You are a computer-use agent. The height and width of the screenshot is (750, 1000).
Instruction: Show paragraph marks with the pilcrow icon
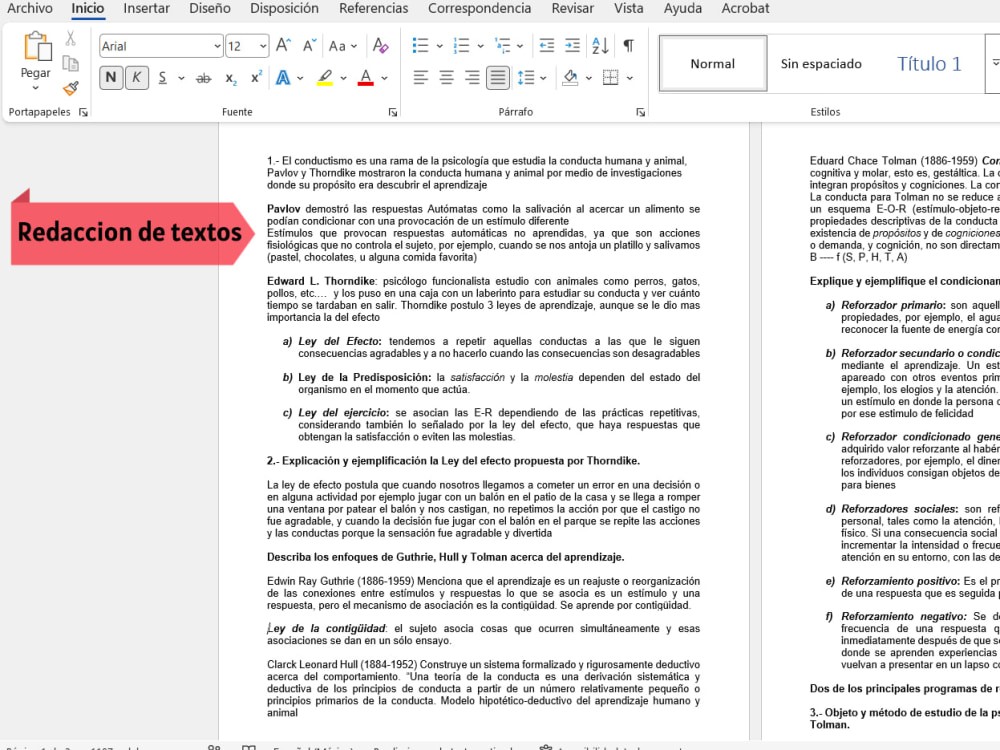(629, 46)
